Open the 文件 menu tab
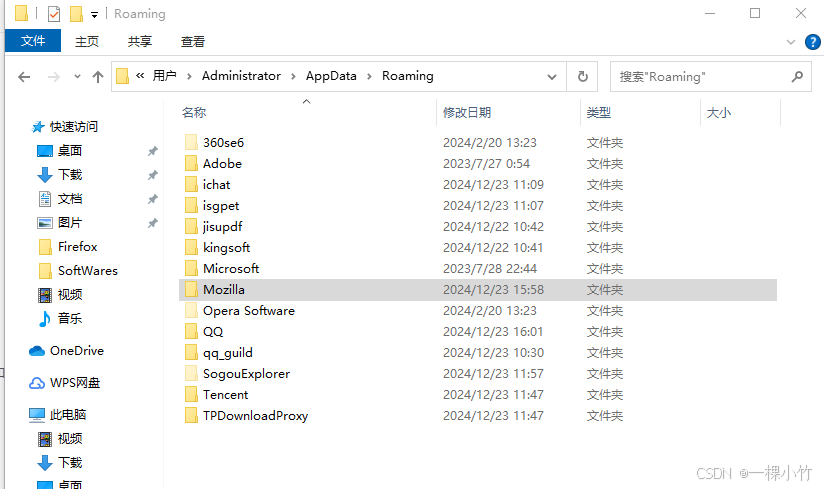The height and width of the screenshot is (489, 824). (33, 41)
